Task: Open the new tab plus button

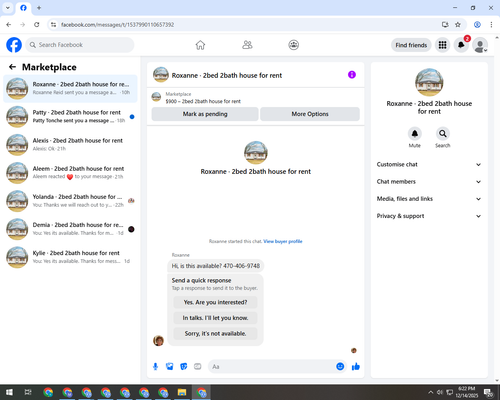Action: click(39, 8)
